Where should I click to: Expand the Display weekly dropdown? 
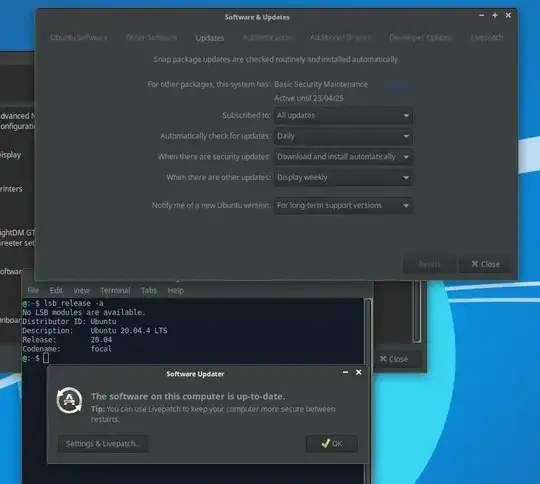click(x=343, y=177)
